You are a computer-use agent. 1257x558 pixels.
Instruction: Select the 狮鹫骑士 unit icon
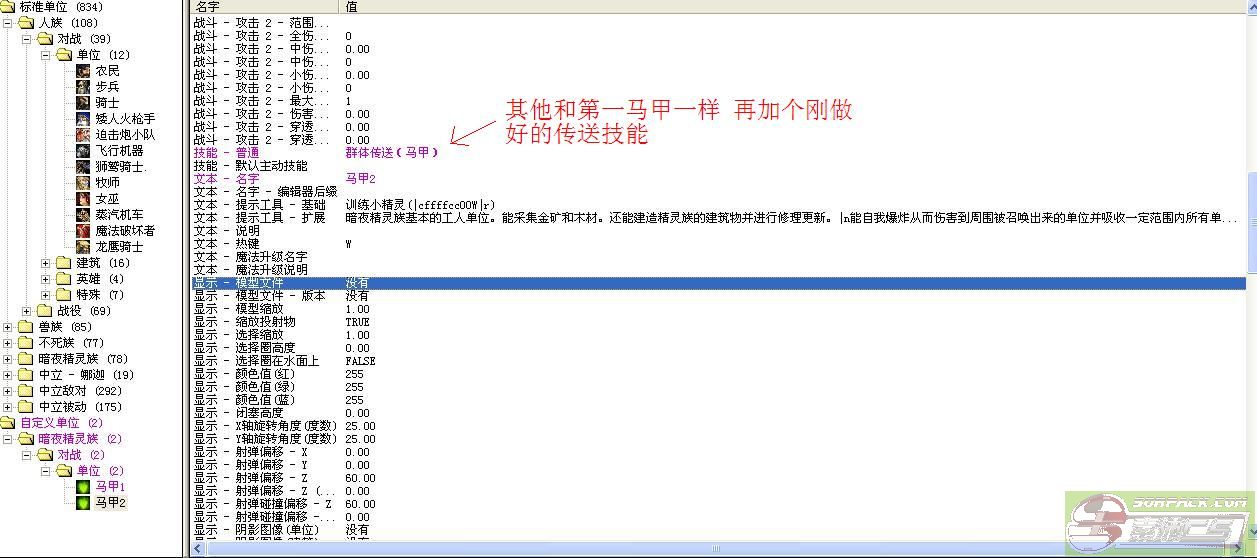(84, 167)
